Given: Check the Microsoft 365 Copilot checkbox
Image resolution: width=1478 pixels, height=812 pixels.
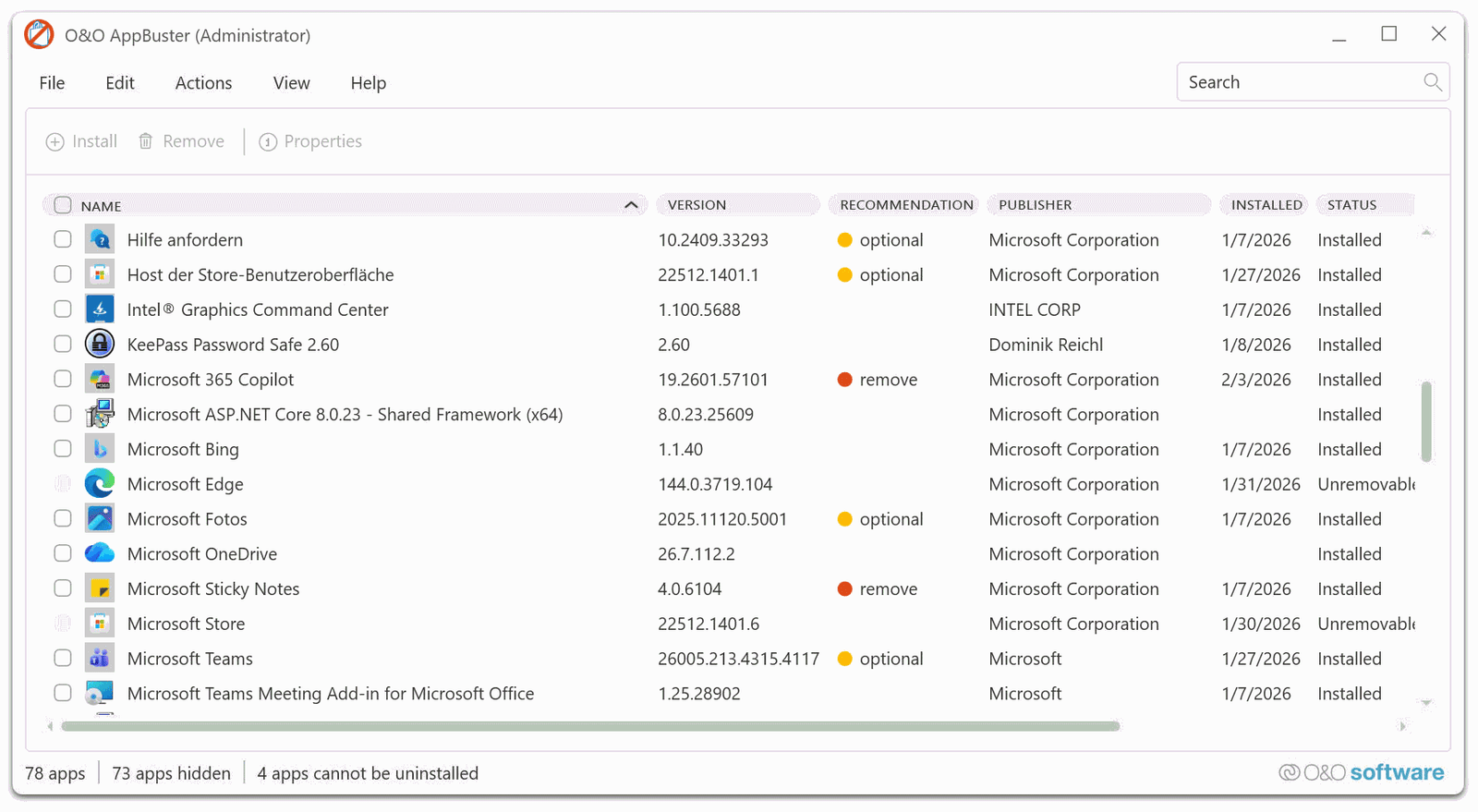Looking at the screenshot, I should click(x=63, y=380).
